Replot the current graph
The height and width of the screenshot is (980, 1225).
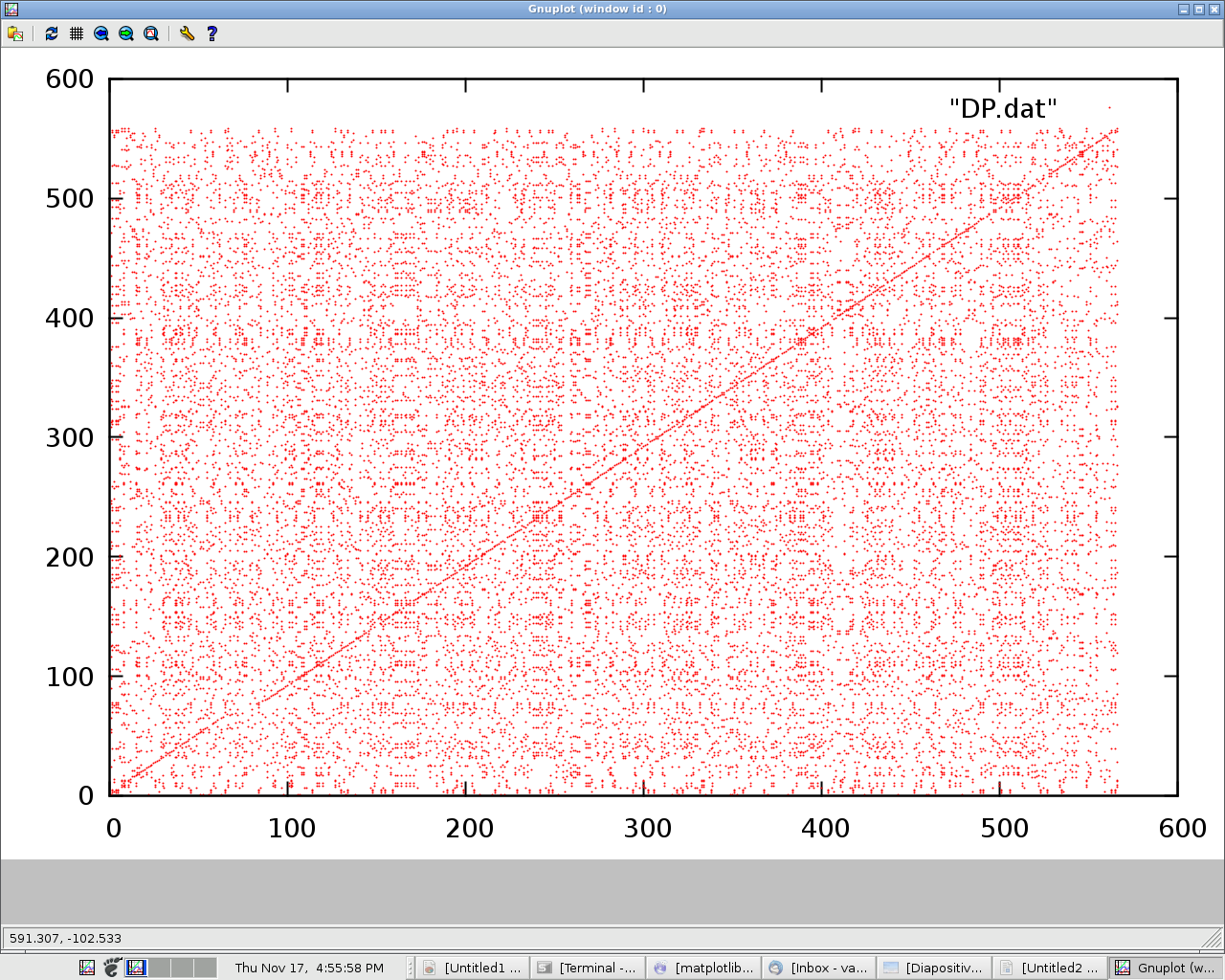point(50,33)
